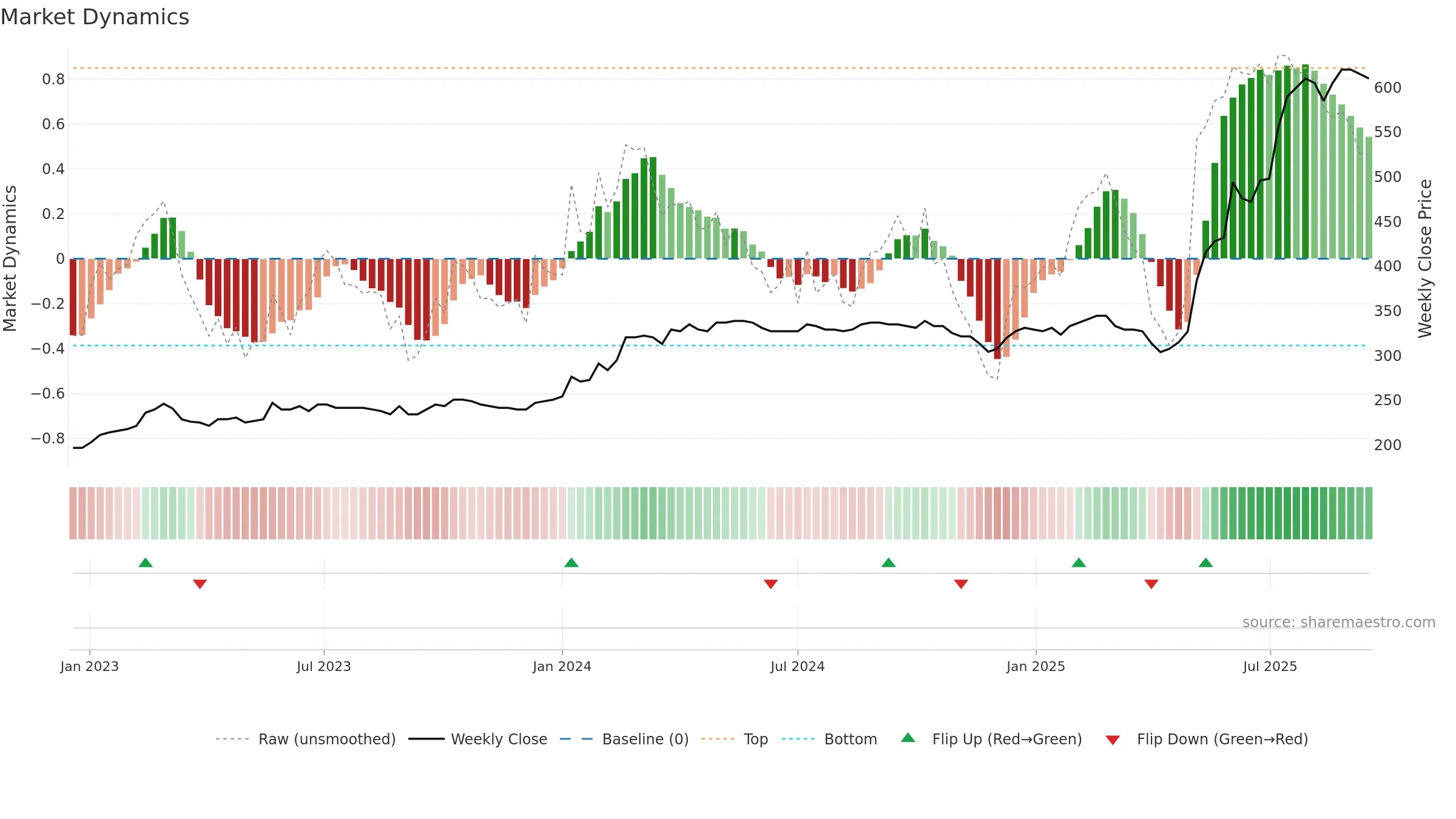The image size is (1456, 819).
Task: Click the Jan 2025 x-axis label
Action: coord(1036,666)
